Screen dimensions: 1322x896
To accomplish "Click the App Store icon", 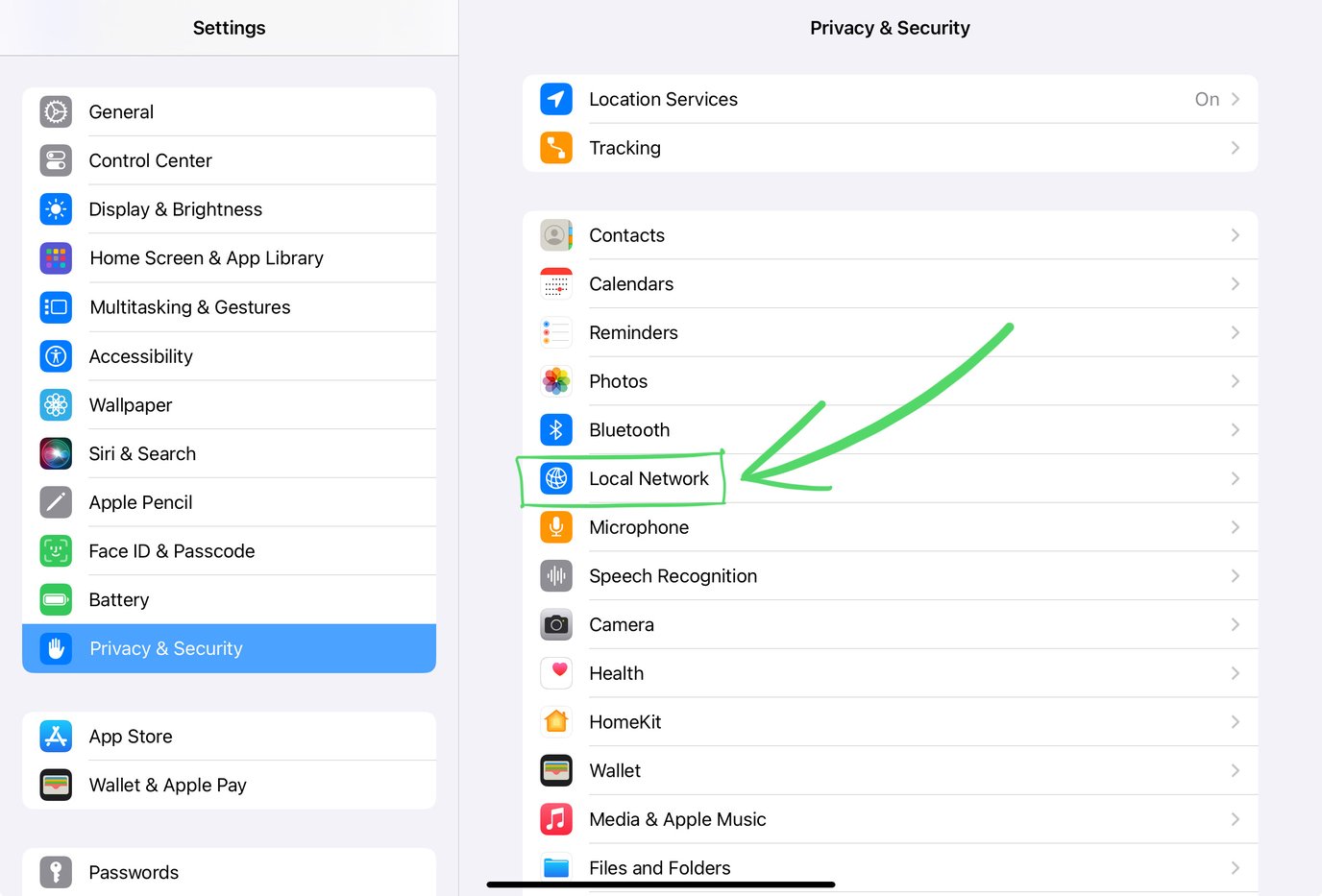I will pos(56,736).
